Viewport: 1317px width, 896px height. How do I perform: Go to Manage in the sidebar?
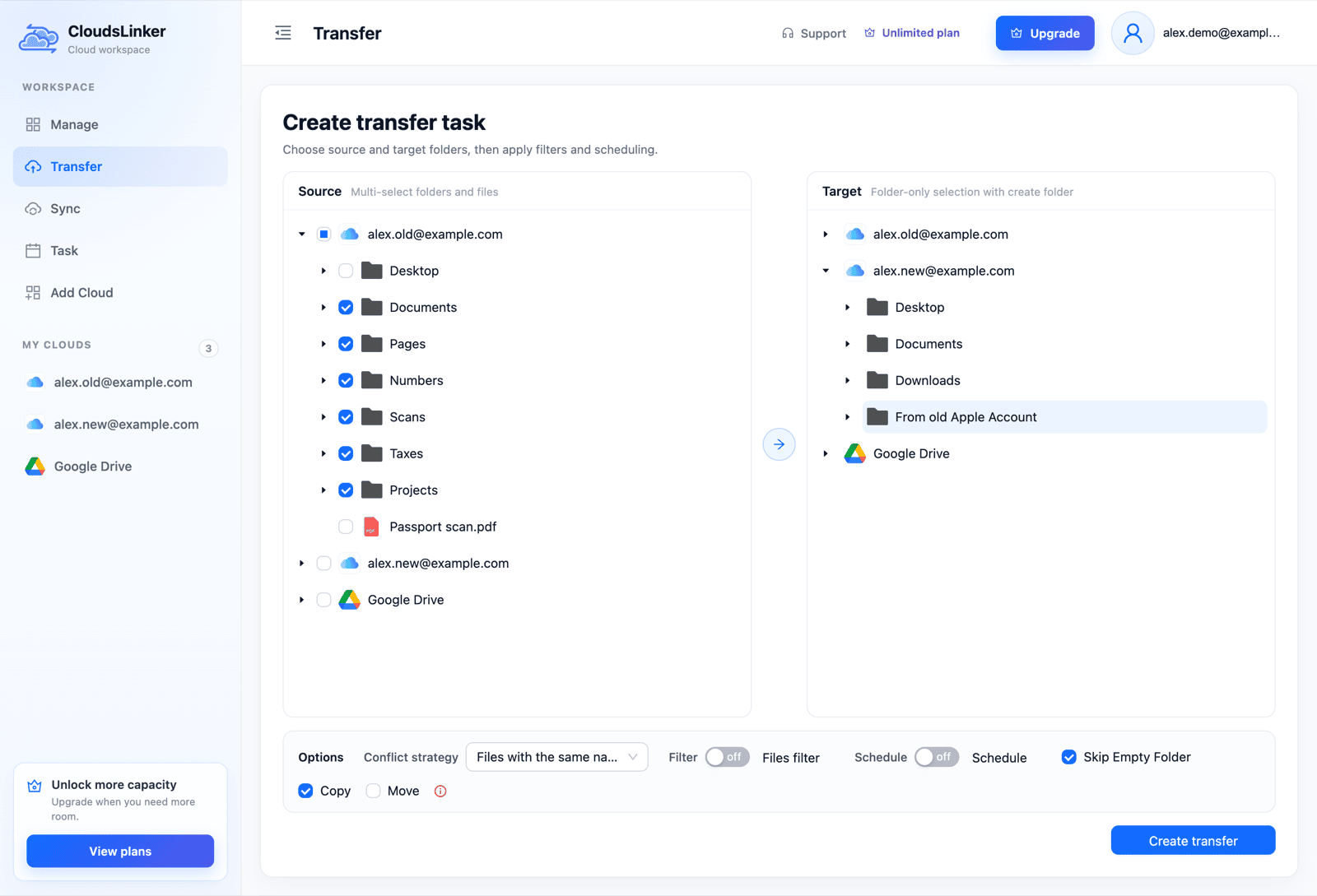[120, 125]
